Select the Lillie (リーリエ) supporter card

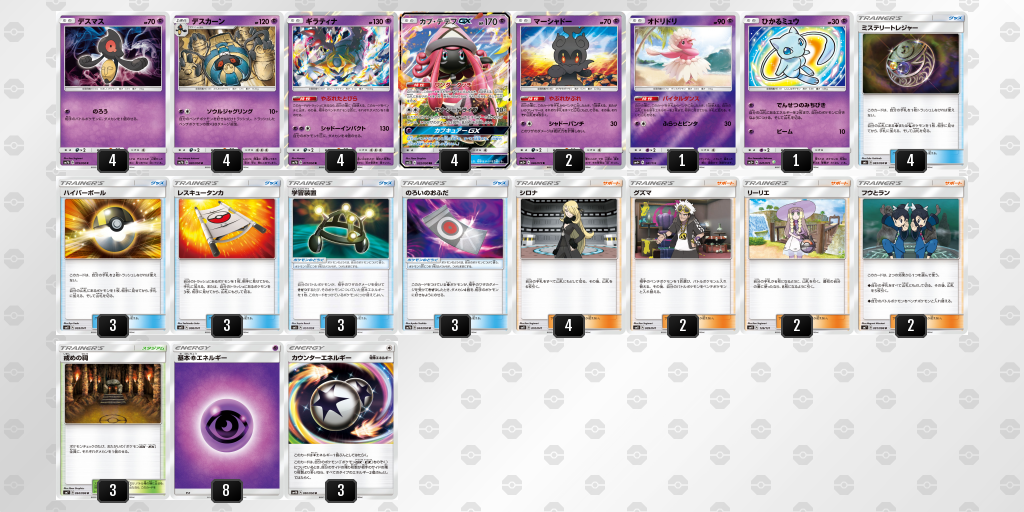click(796, 256)
